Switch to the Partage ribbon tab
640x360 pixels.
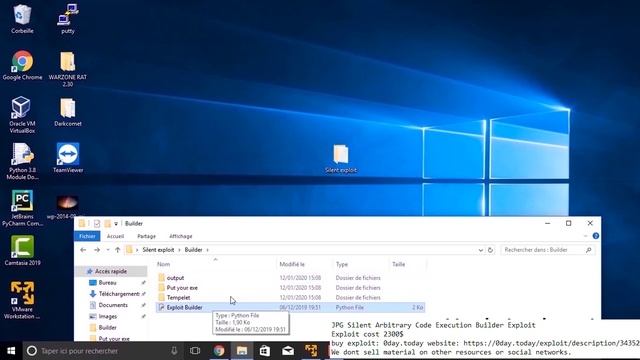click(x=147, y=236)
